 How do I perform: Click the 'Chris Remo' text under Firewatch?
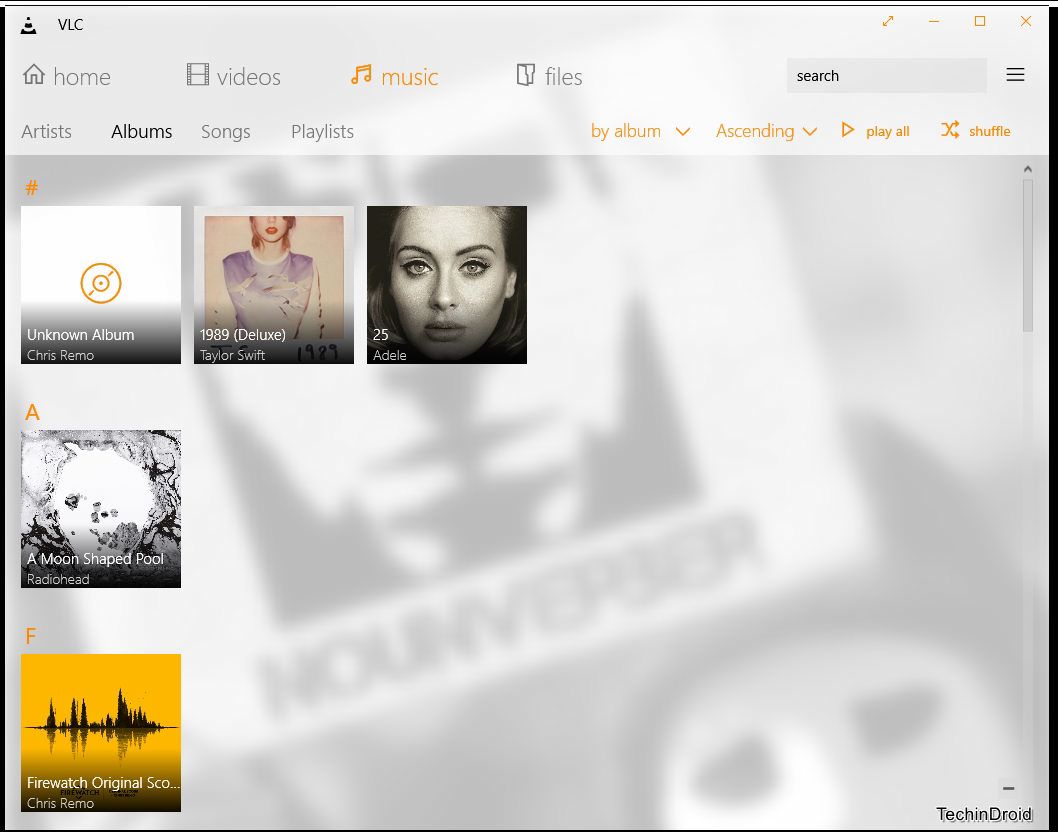click(x=60, y=803)
